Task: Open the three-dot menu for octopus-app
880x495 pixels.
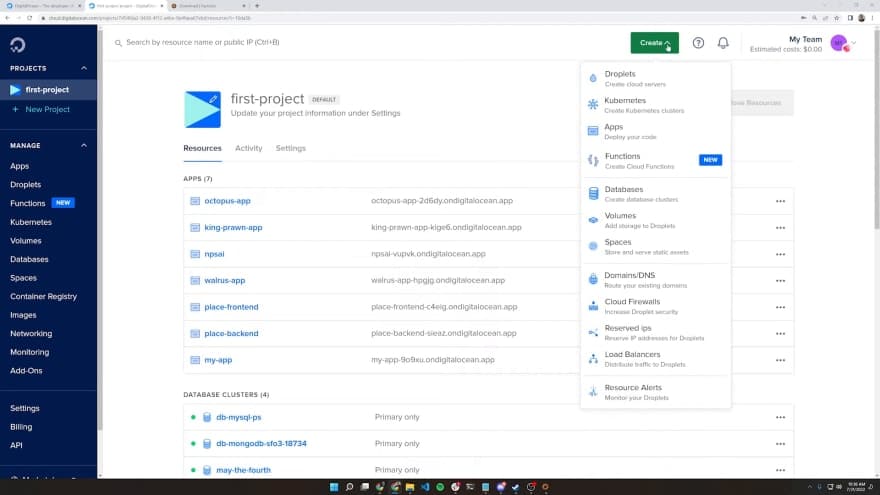Action: [x=780, y=201]
